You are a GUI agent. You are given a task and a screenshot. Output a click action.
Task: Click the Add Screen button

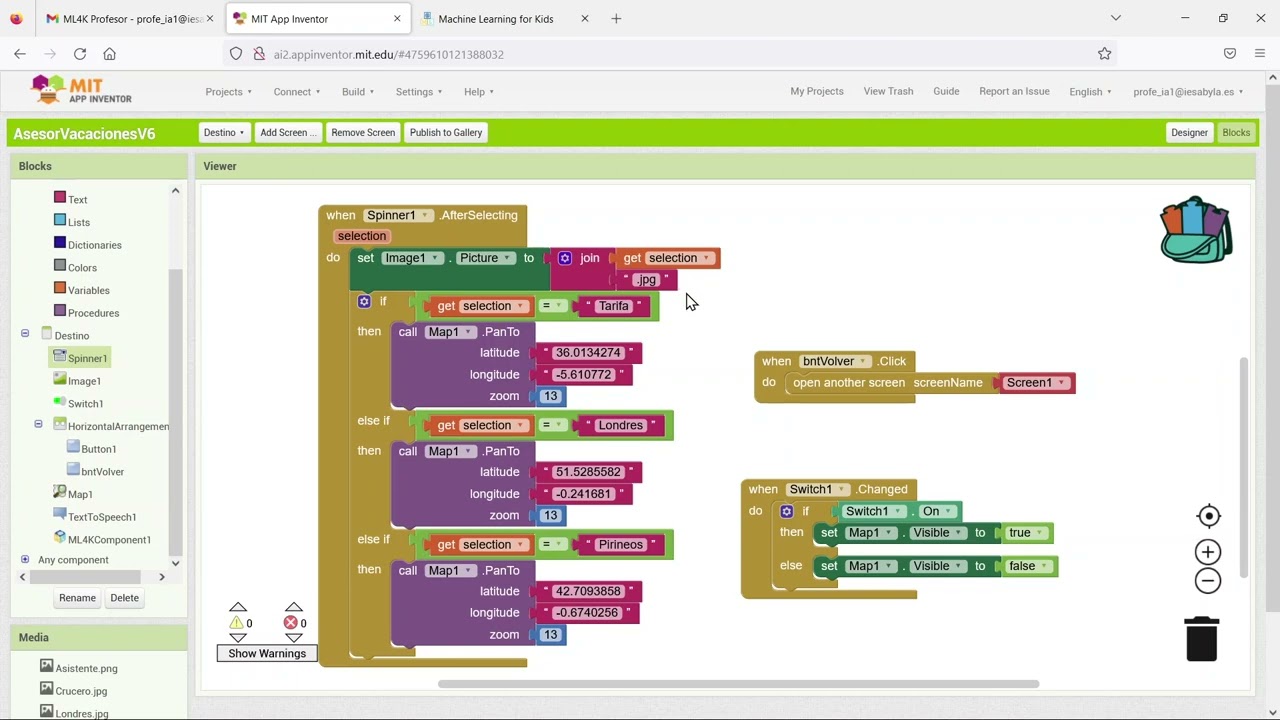tap(288, 132)
